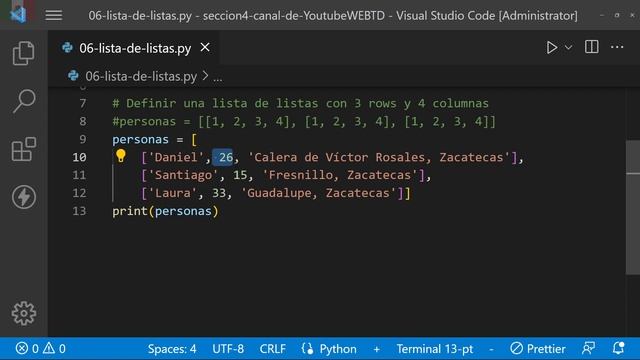Expand the run options dropdown arrow
This screenshot has height=360, width=640.
568,48
